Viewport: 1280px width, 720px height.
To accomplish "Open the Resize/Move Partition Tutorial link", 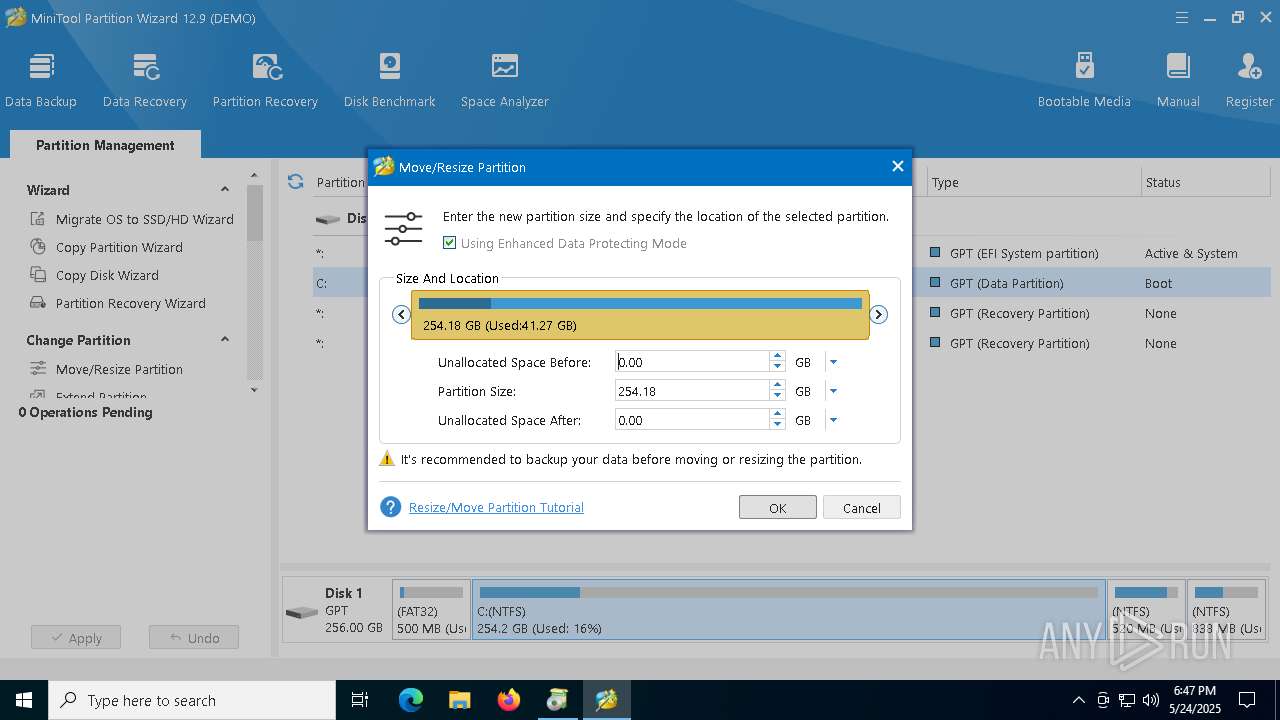I will [496, 508].
